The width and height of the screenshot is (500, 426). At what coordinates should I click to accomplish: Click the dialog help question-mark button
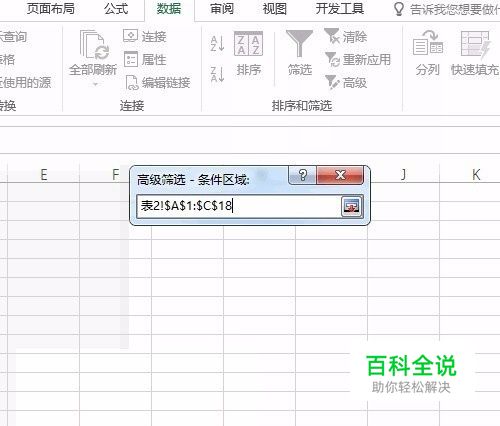(303, 175)
